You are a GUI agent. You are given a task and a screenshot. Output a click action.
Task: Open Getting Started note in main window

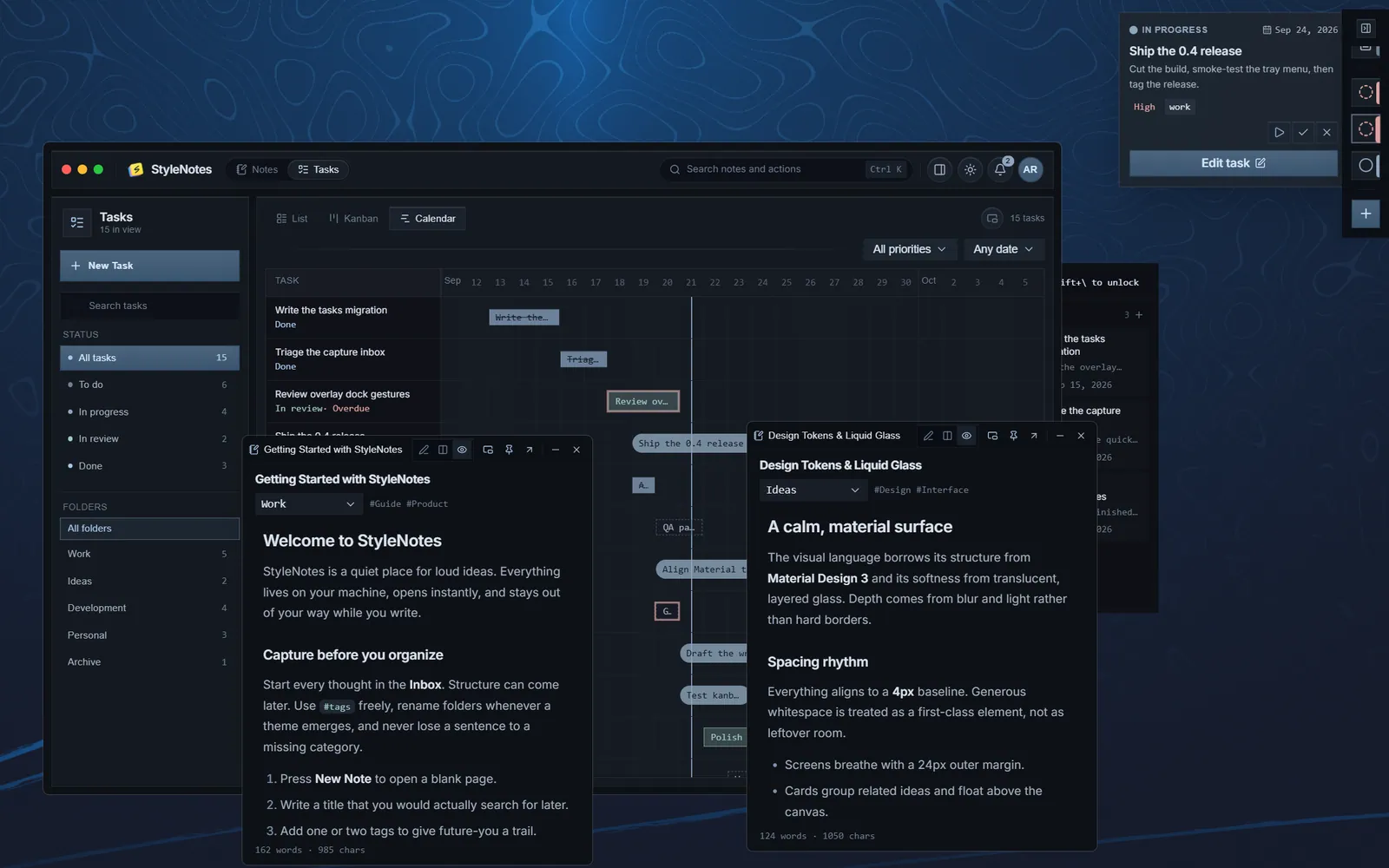coord(530,450)
